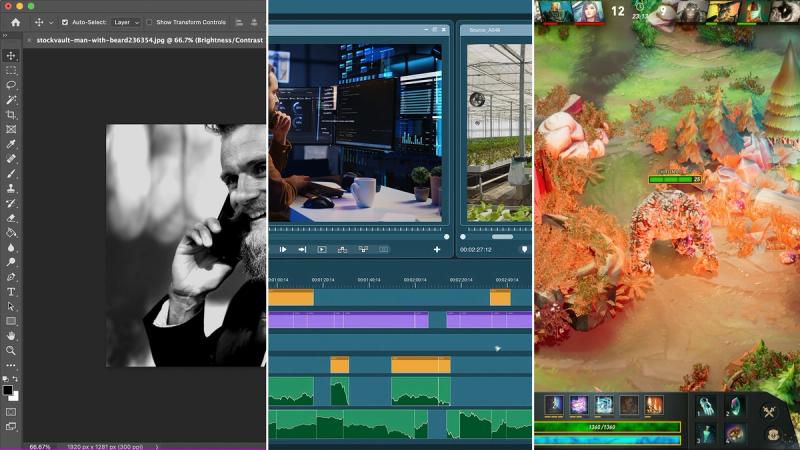The height and width of the screenshot is (450, 800).
Task: Open the Edit Toolbar three-dots menu
Action: [x=11, y=365]
